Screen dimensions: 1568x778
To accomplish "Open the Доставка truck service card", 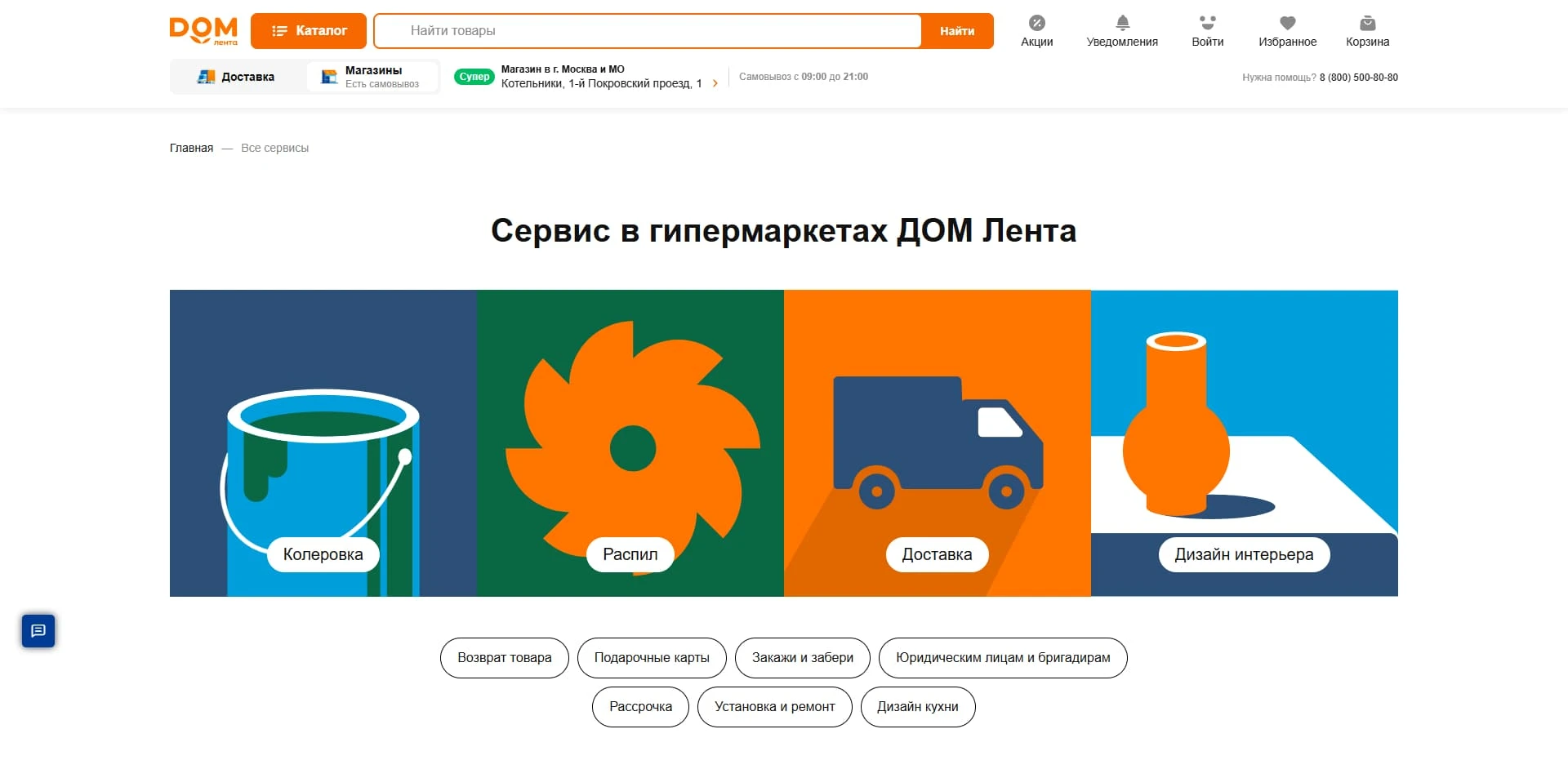I will point(938,443).
